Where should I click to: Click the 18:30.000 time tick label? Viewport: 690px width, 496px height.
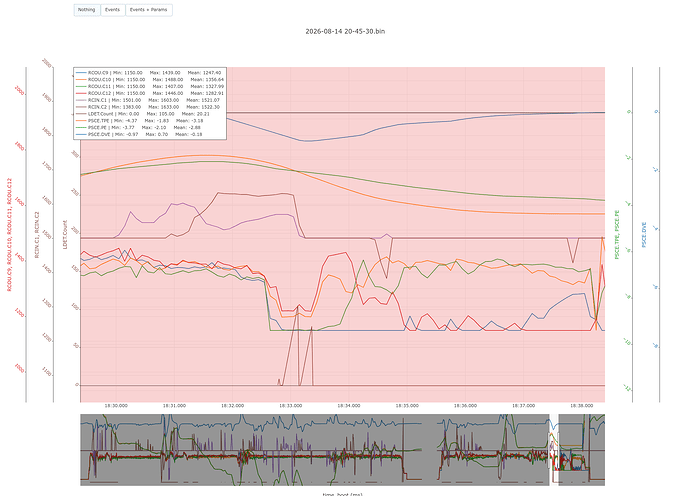pos(116,406)
